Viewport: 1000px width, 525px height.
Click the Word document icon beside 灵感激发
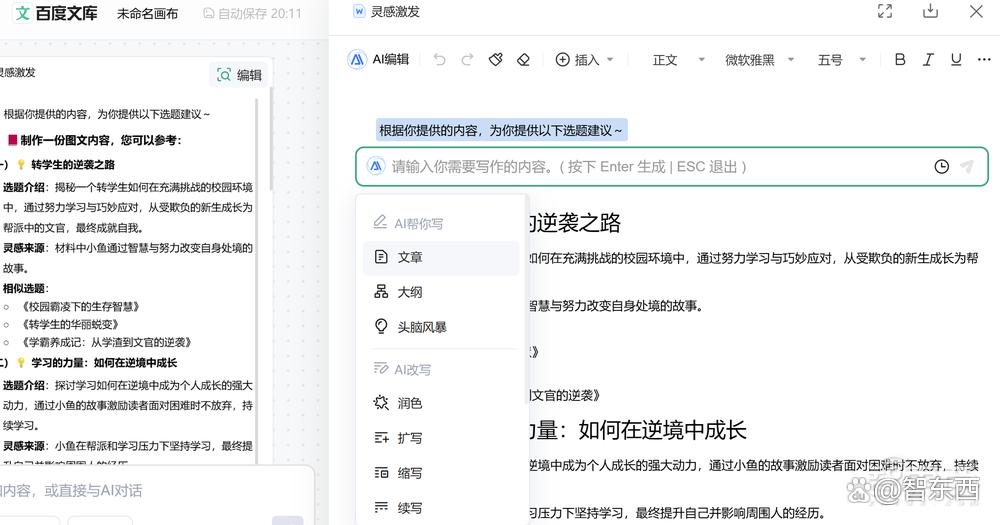(x=359, y=11)
